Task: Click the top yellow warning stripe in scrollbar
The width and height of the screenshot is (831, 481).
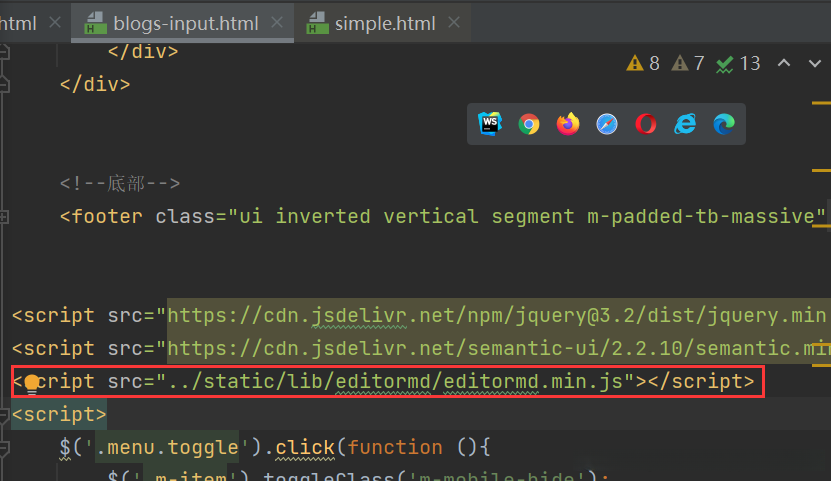Action: pos(821,103)
